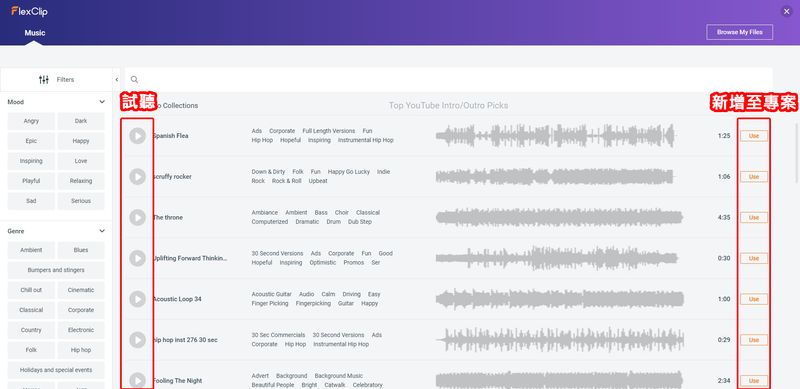This screenshot has width=800, height=389.
Task: Click the Rock & Roll tag
Action: [x=286, y=181]
